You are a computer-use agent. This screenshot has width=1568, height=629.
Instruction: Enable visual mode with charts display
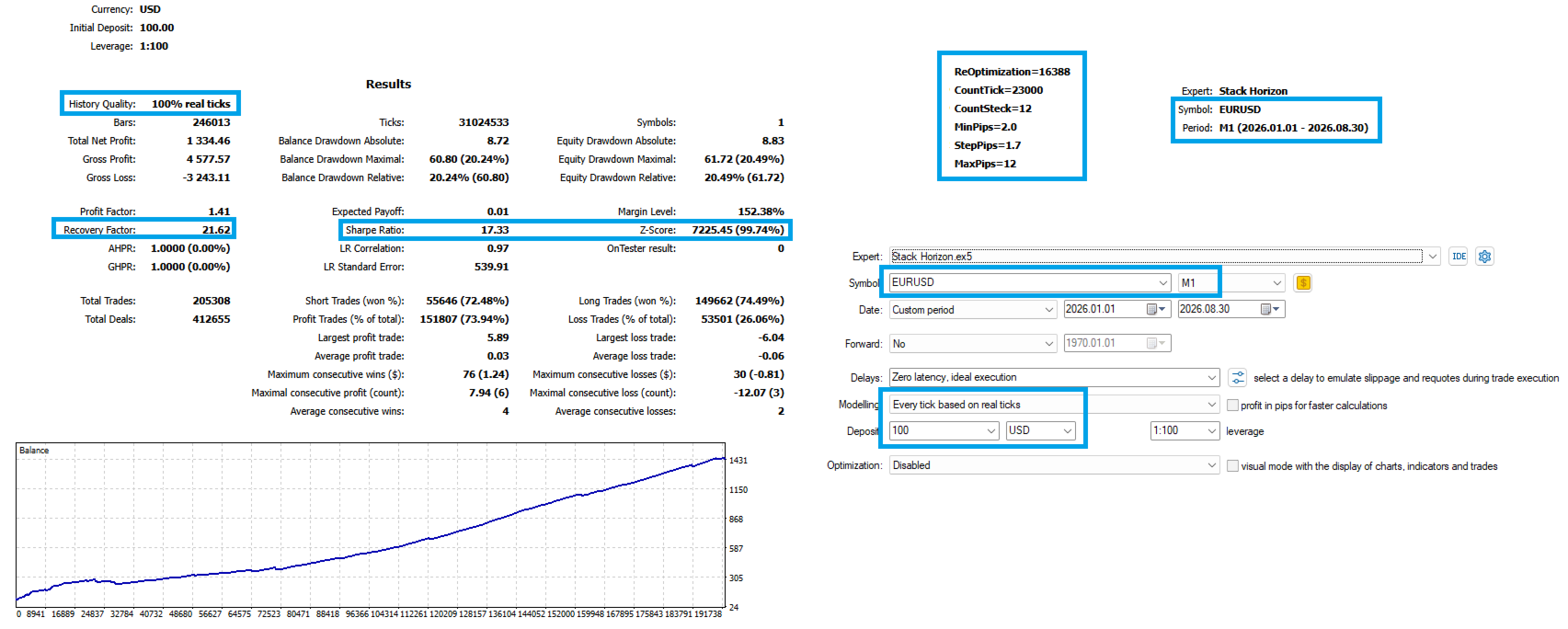(1232, 466)
